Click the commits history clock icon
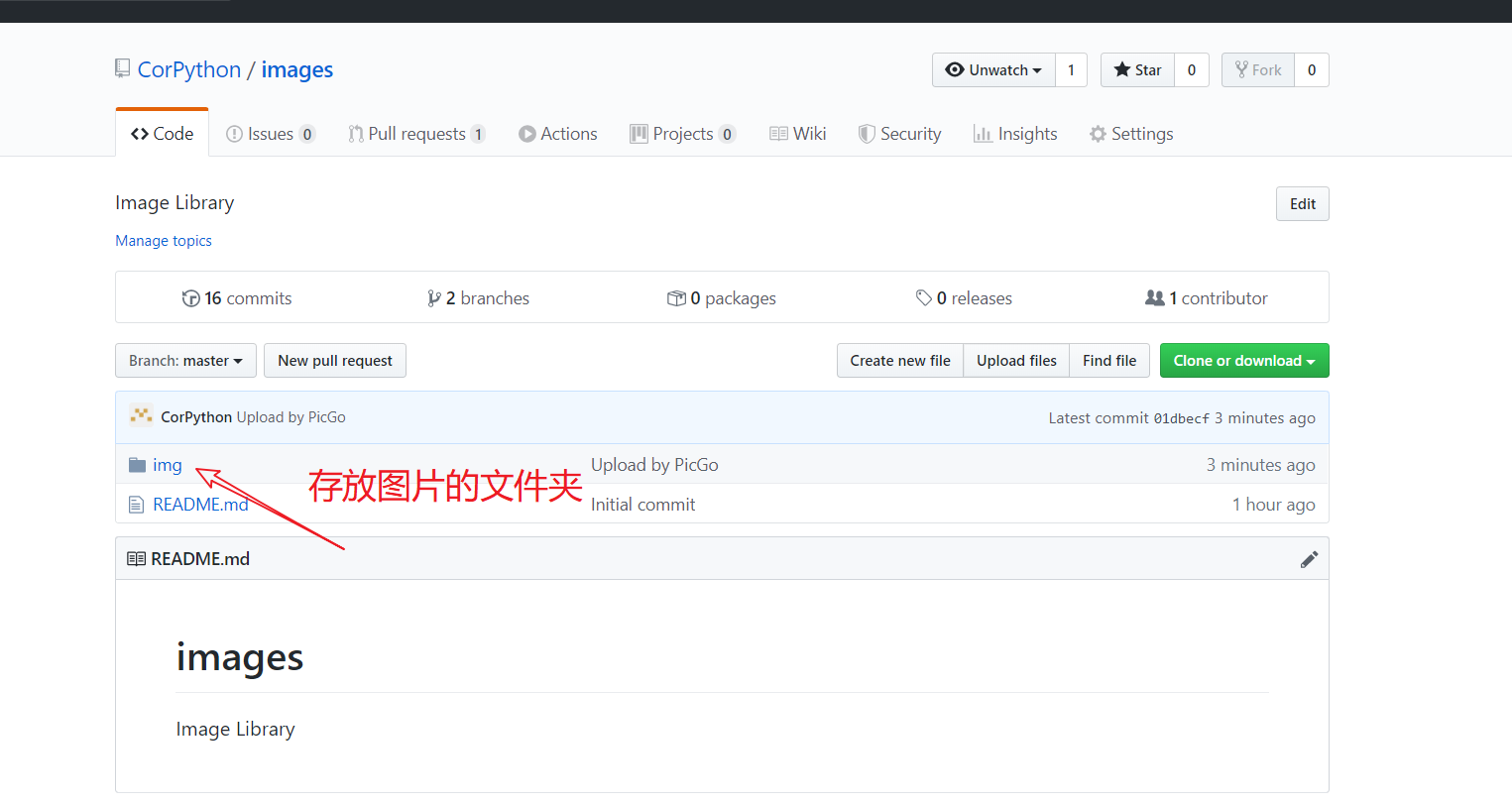1512x804 pixels. 191,298
